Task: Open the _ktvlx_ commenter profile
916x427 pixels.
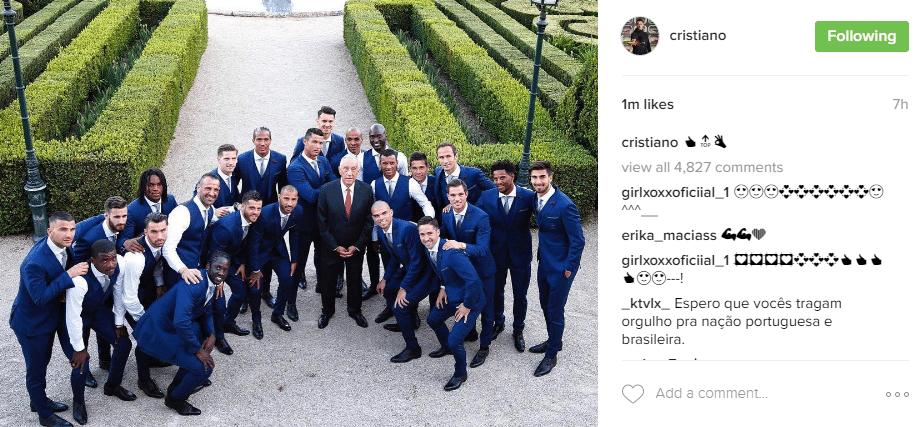Action: point(645,304)
